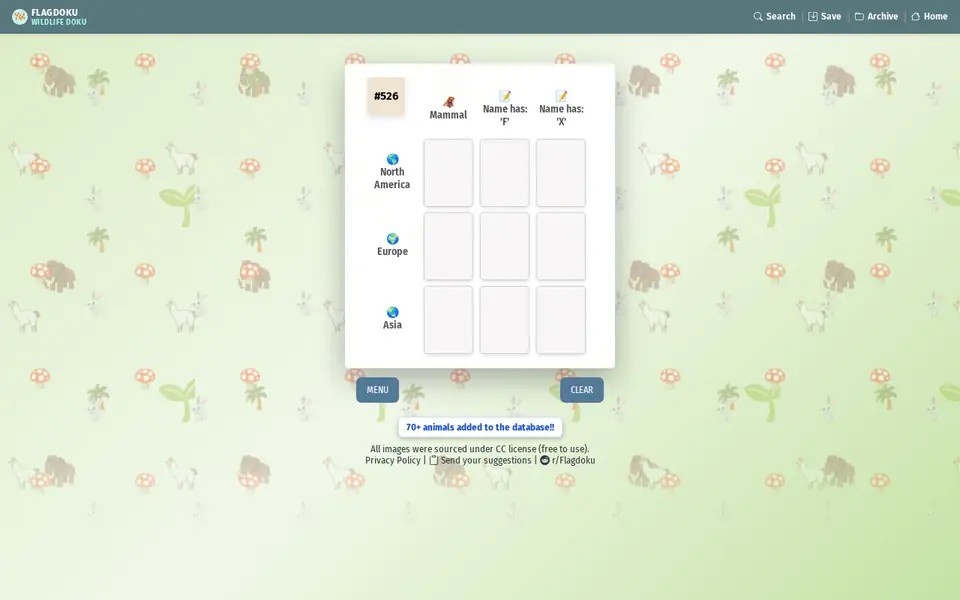This screenshot has width=960, height=600.
Task: Select the Europe 'F' name cell
Action: click(504, 246)
